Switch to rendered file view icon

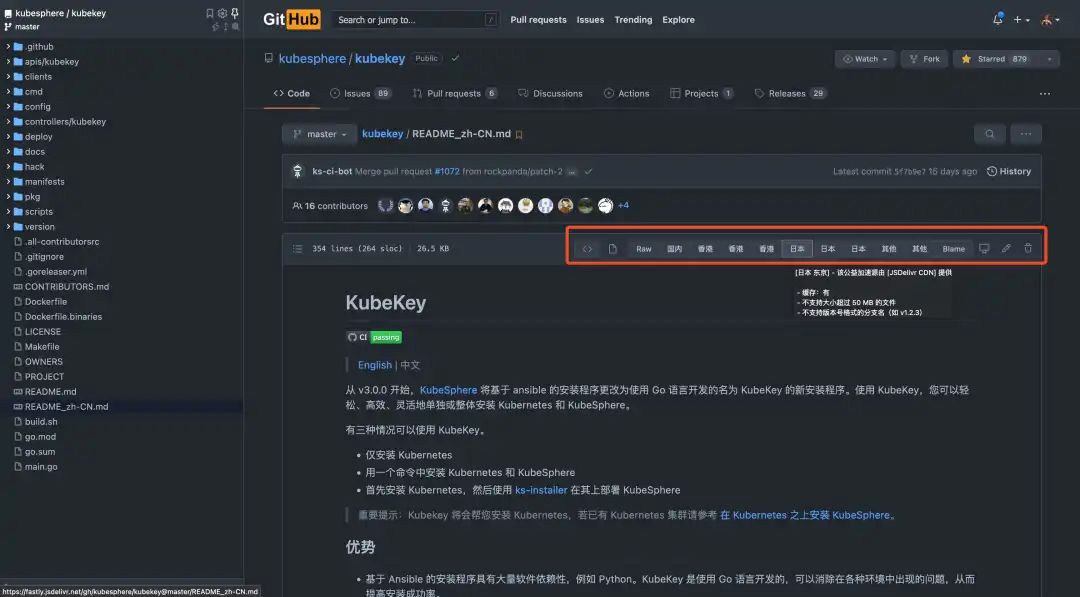(612, 249)
